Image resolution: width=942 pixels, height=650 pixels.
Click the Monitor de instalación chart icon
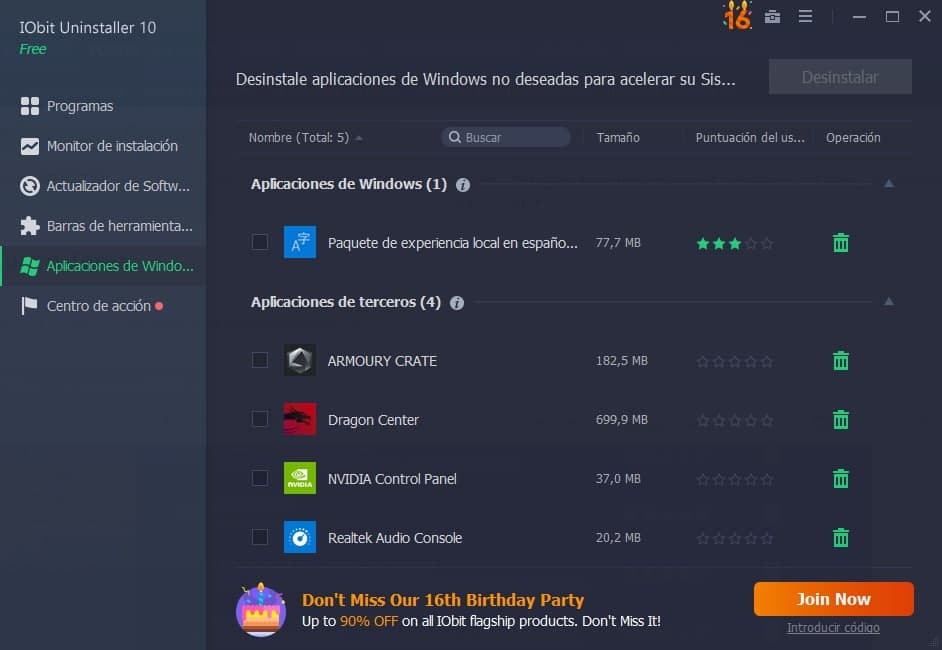point(29,146)
